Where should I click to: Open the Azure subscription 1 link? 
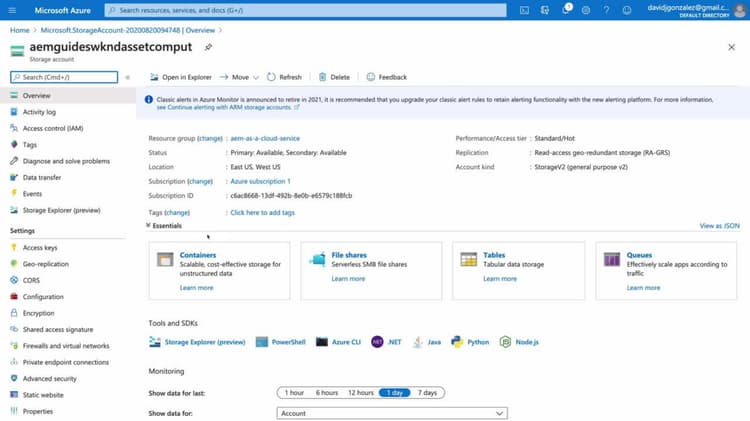click(260, 181)
